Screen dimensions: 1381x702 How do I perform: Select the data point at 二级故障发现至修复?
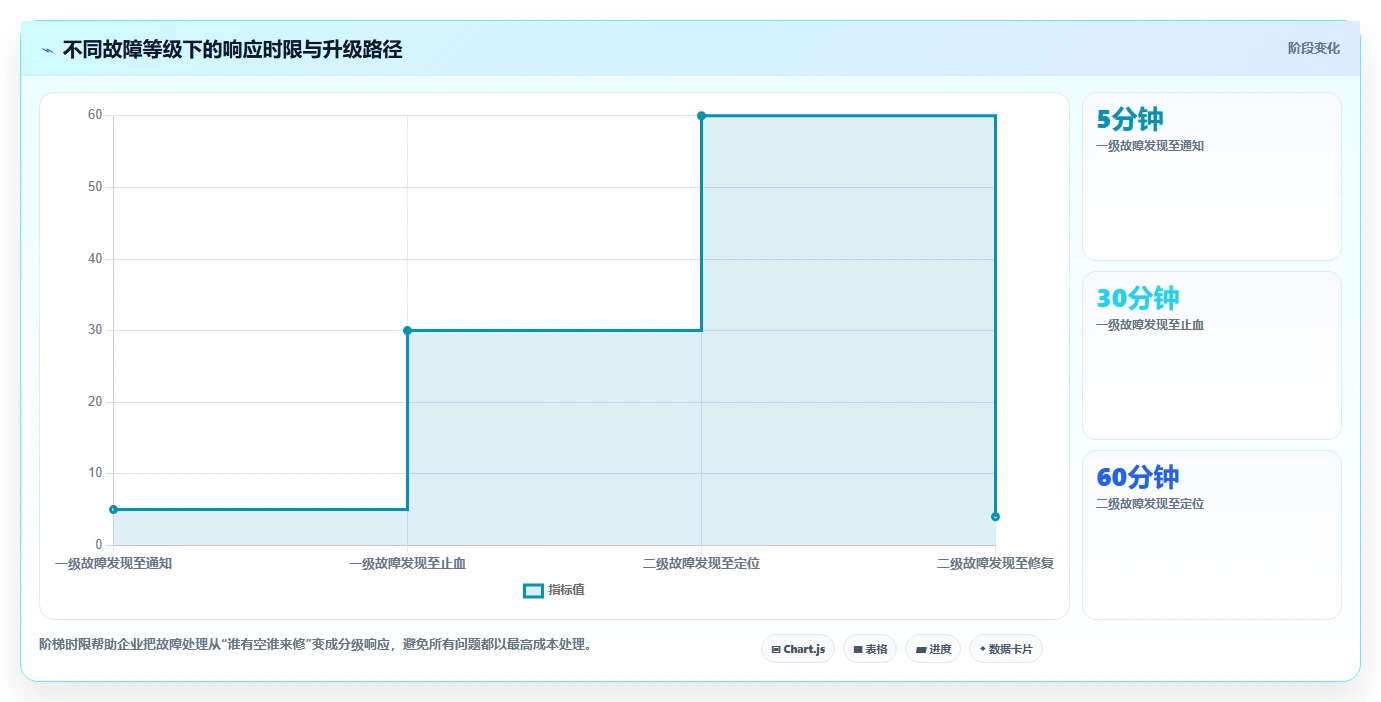point(995,516)
